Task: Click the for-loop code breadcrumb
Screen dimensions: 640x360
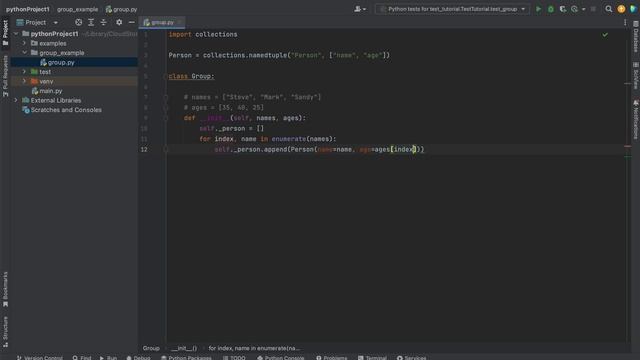Action: [254, 348]
